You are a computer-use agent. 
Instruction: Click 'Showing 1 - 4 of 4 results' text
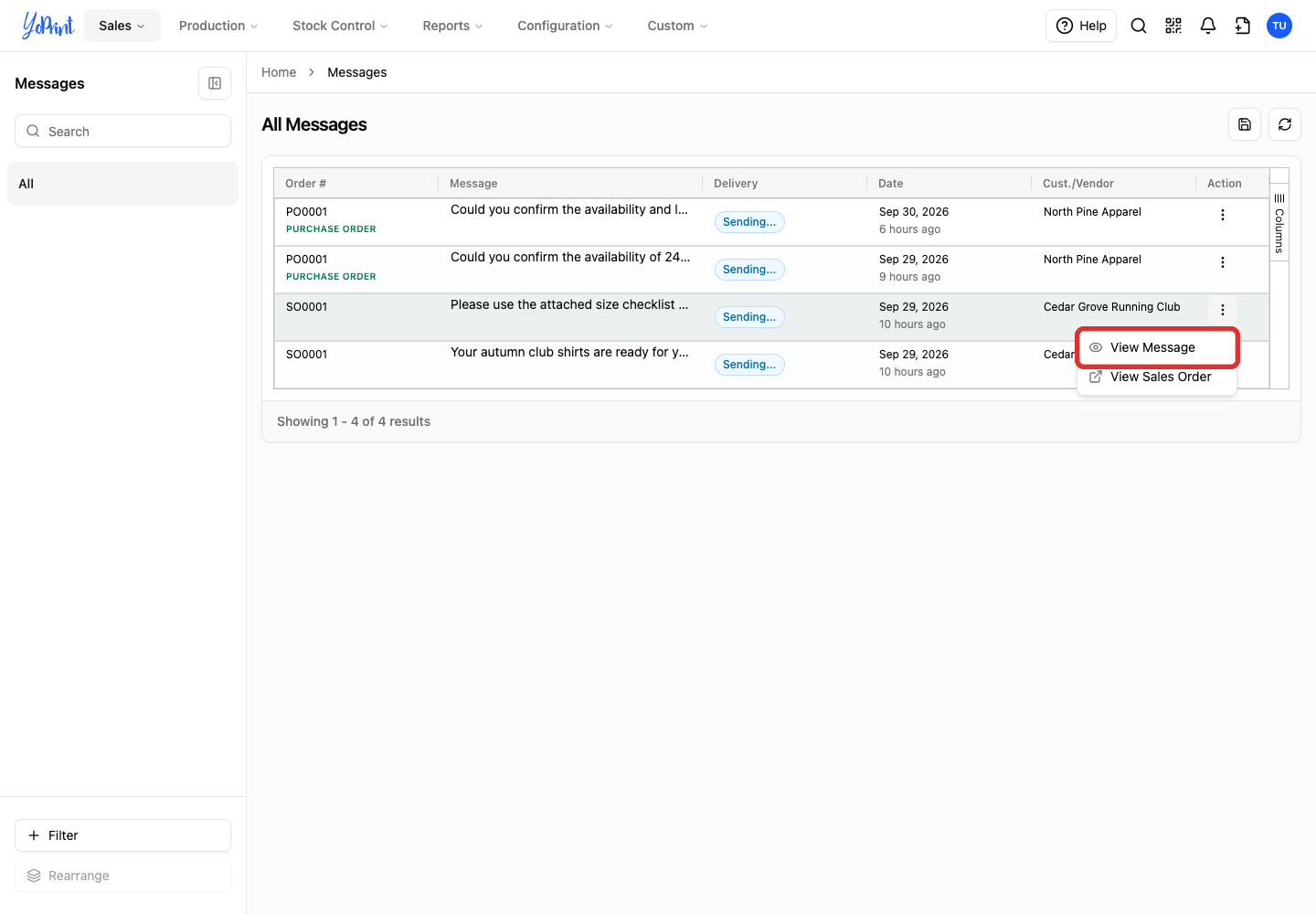point(354,421)
